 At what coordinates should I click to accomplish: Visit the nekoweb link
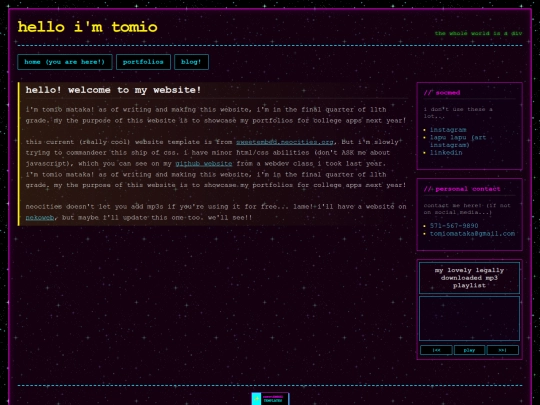point(40,218)
